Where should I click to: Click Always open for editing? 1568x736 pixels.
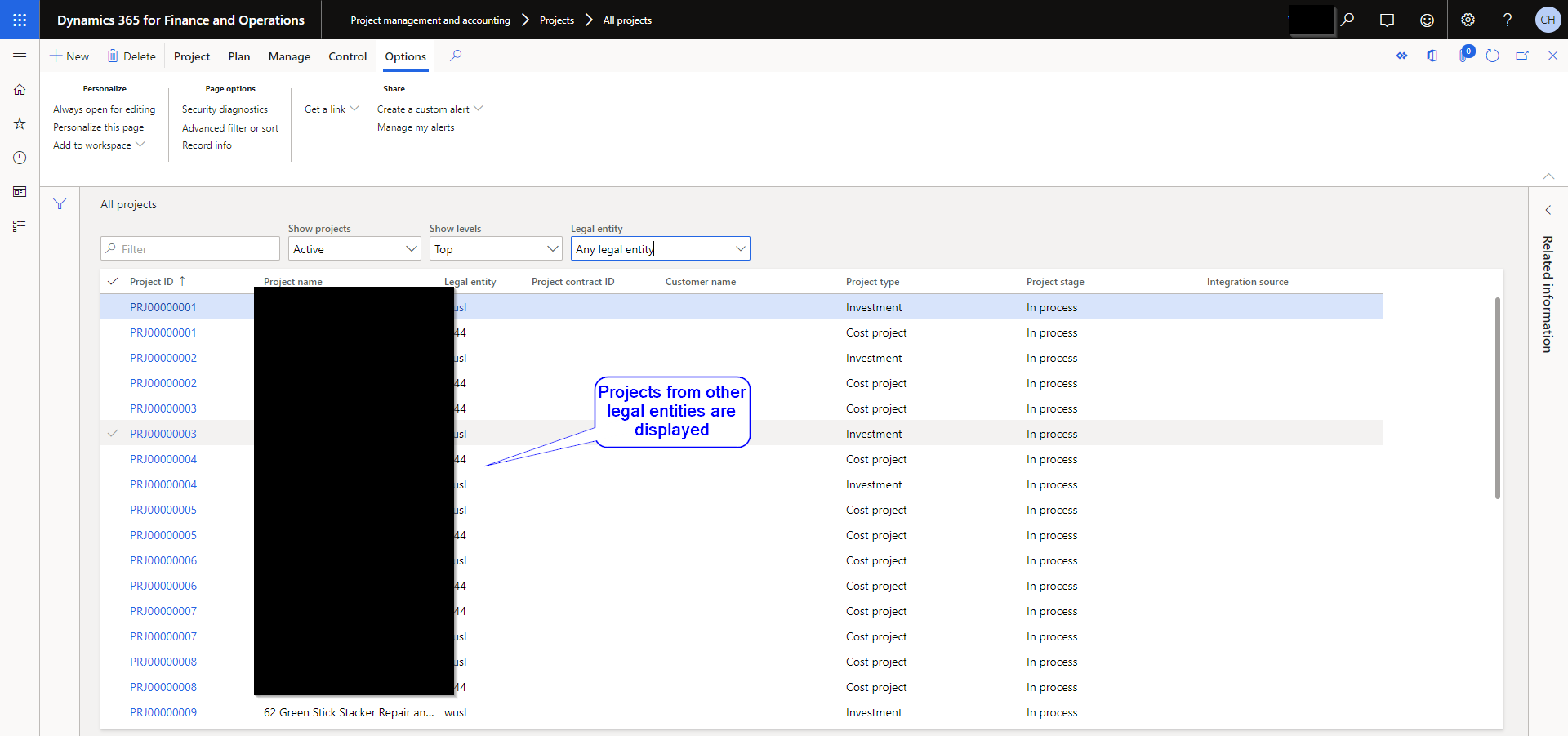click(104, 109)
